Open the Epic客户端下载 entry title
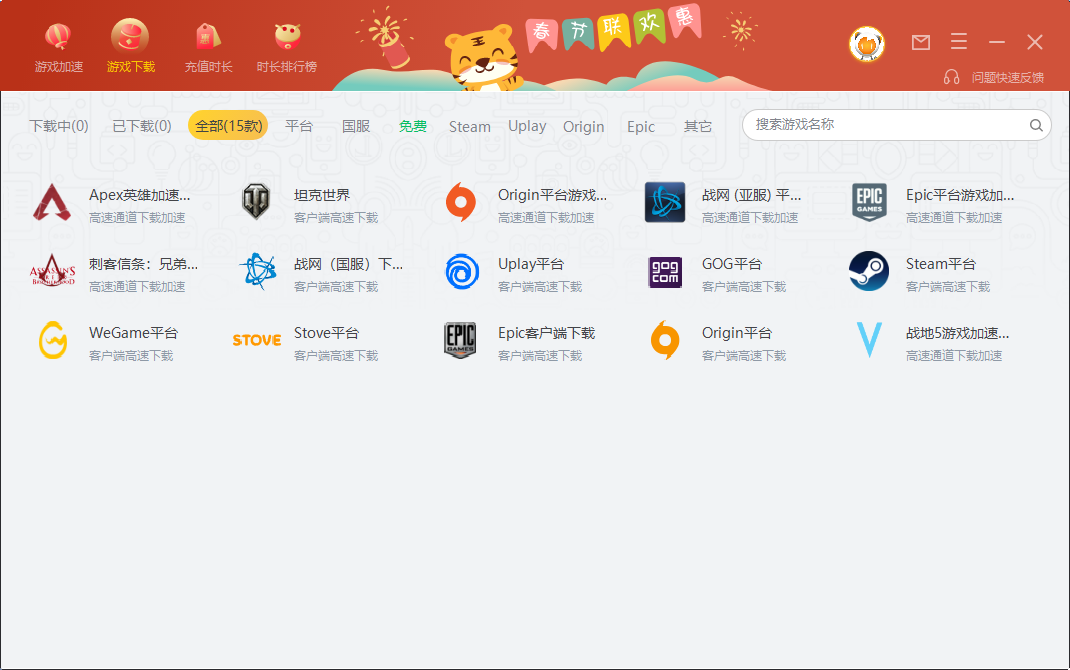The image size is (1070, 670). [547, 332]
